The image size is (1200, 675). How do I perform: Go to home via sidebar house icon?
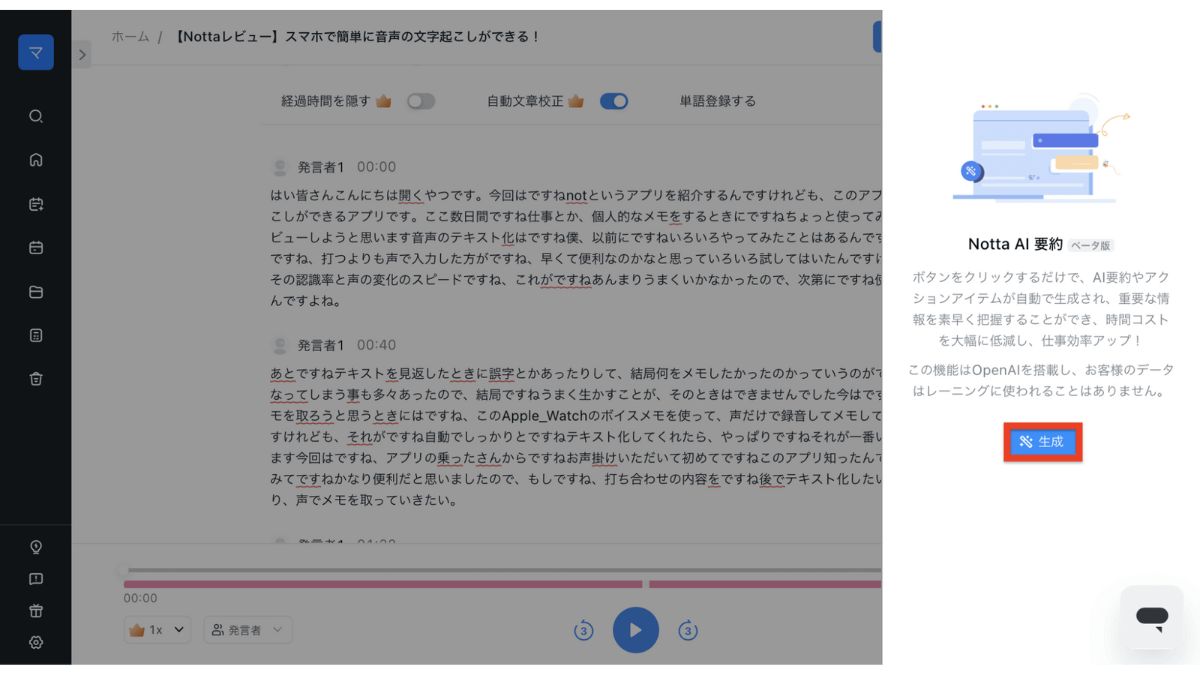pos(36,160)
